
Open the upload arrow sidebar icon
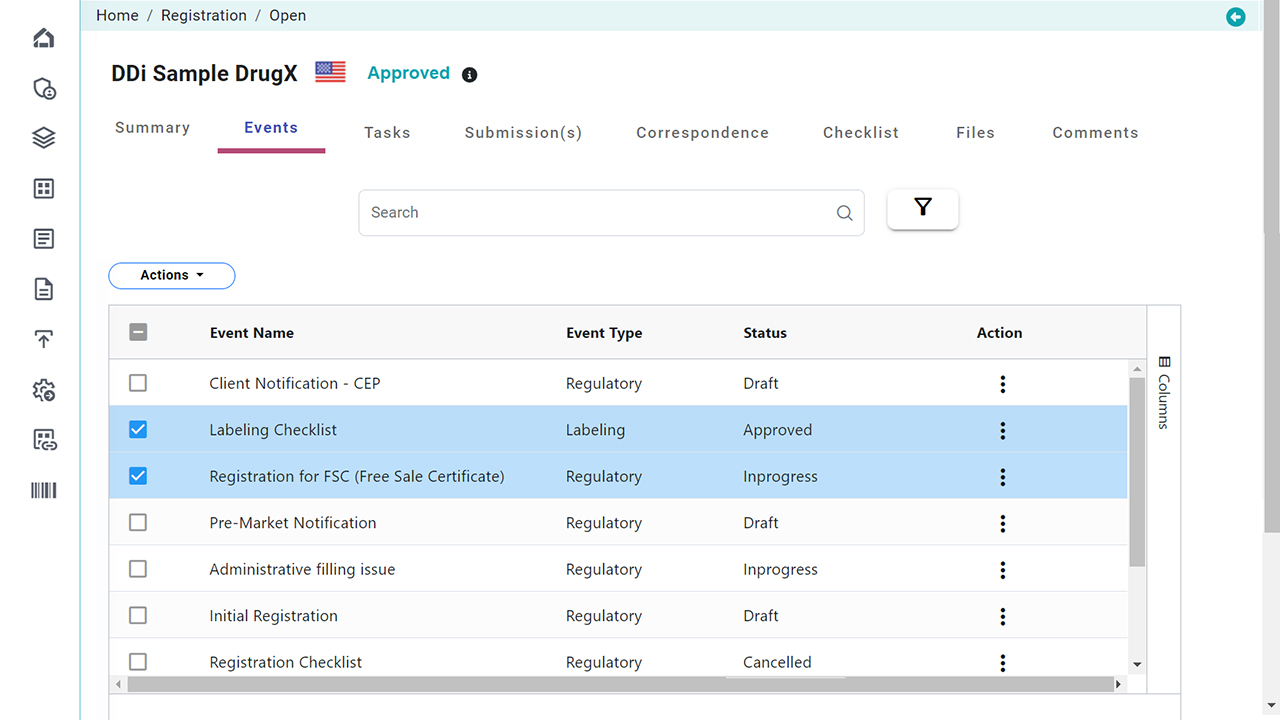pyautogui.click(x=44, y=340)
